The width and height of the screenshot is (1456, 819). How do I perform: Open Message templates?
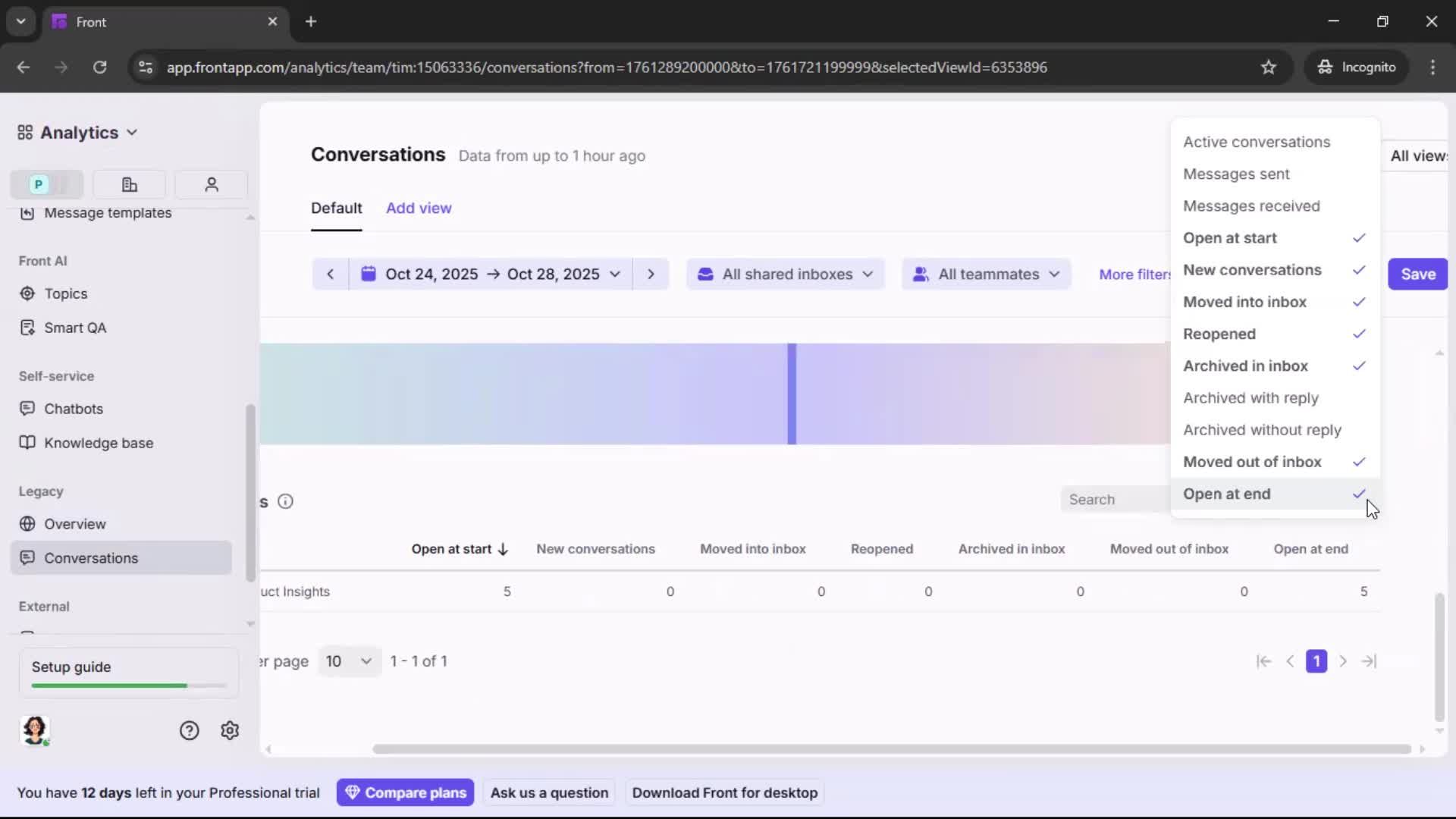[106, 215]
